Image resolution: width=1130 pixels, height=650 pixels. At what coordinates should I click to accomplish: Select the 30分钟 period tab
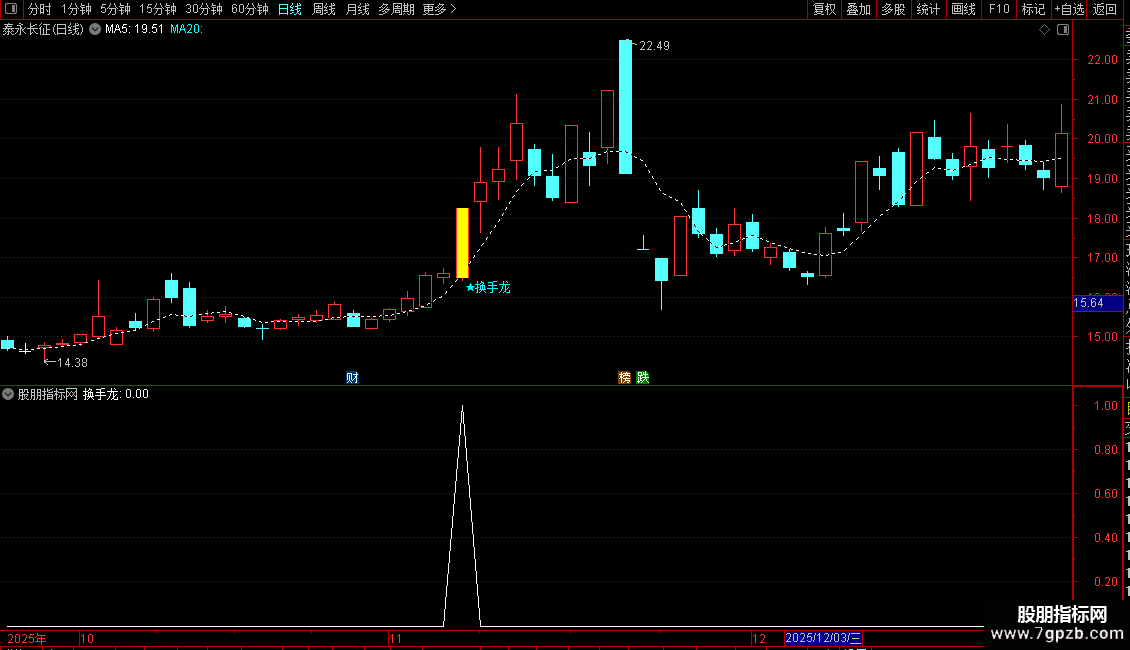coord(203,9)
